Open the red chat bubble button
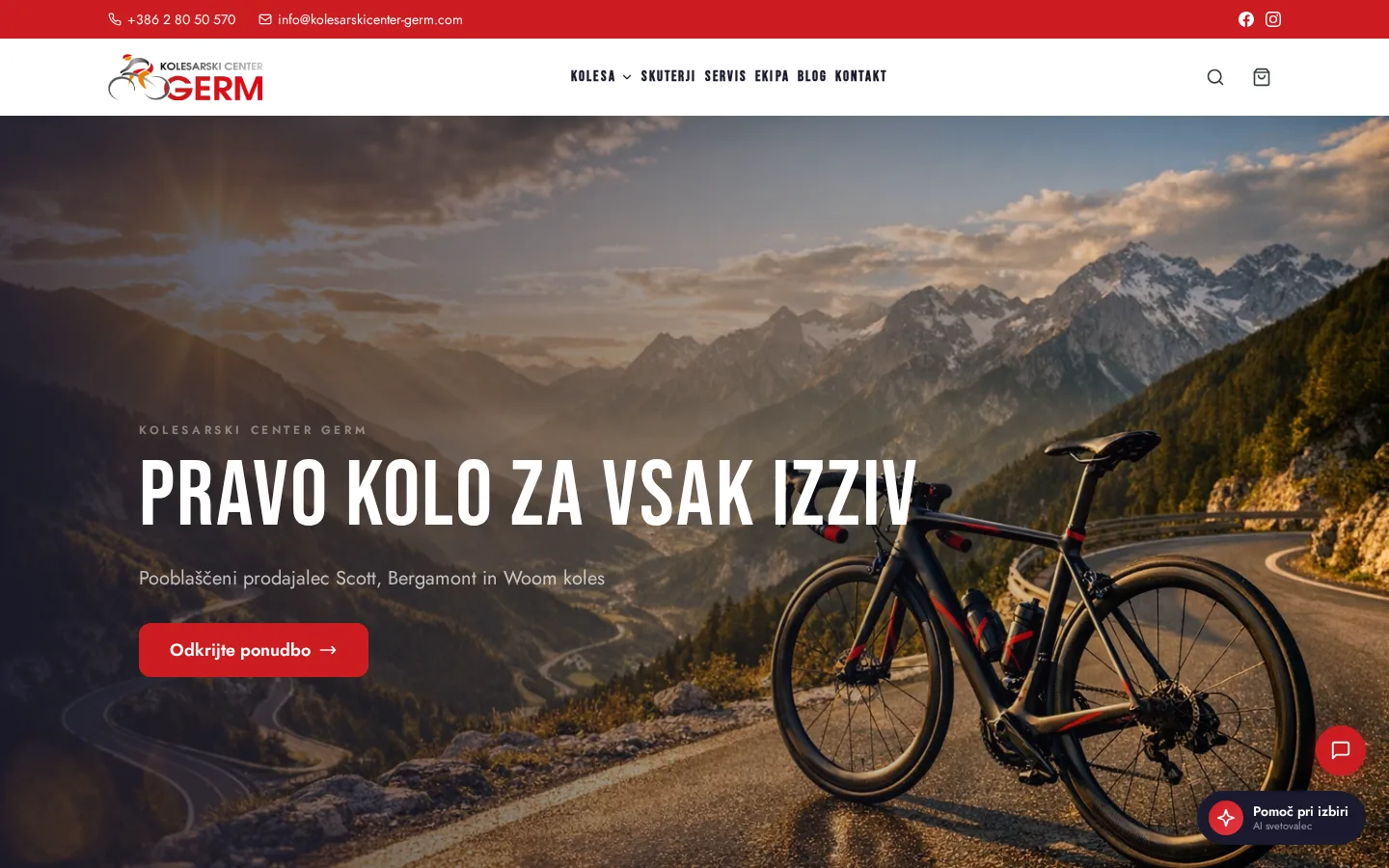 (x=1341, y=750)
